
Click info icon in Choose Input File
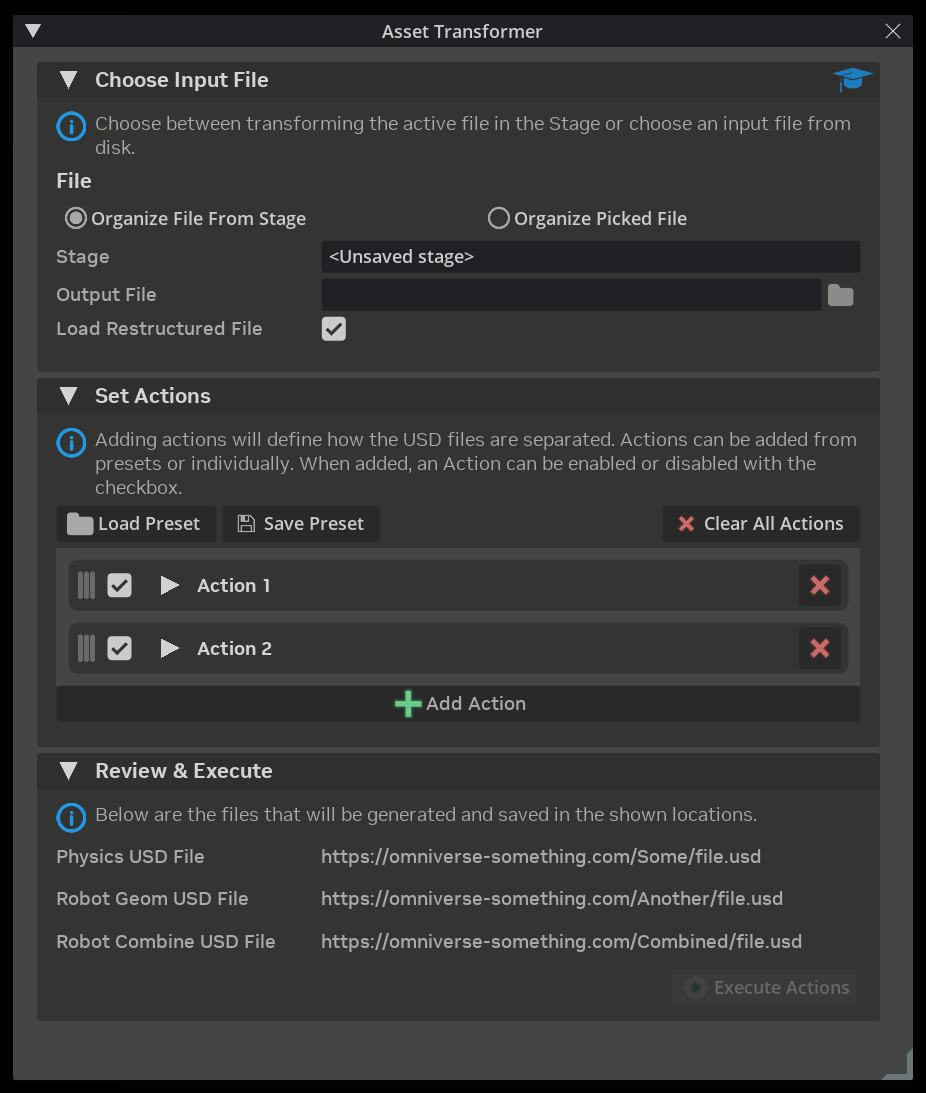(71, 127)
